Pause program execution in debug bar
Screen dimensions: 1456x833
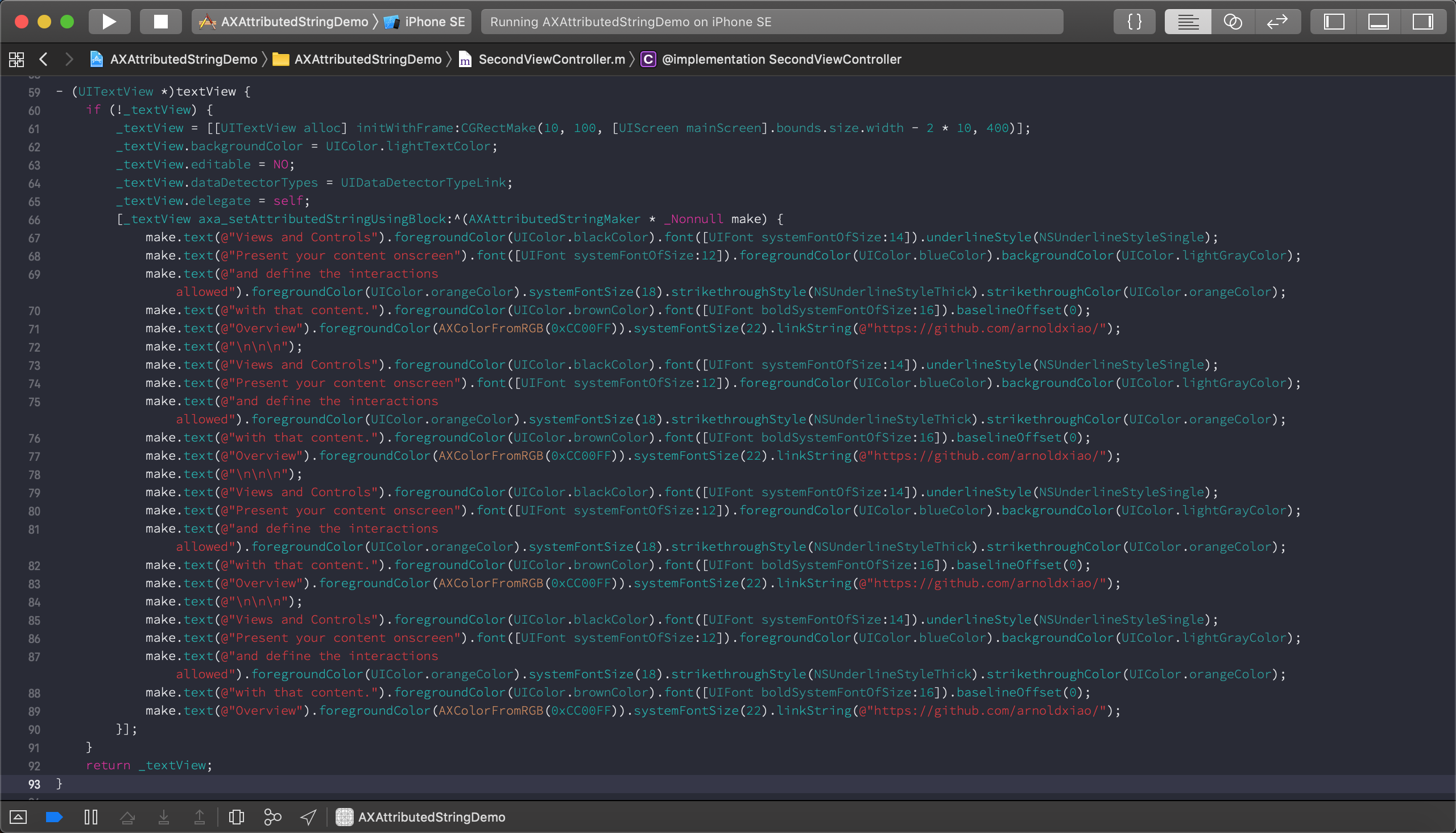coord(91,817)
